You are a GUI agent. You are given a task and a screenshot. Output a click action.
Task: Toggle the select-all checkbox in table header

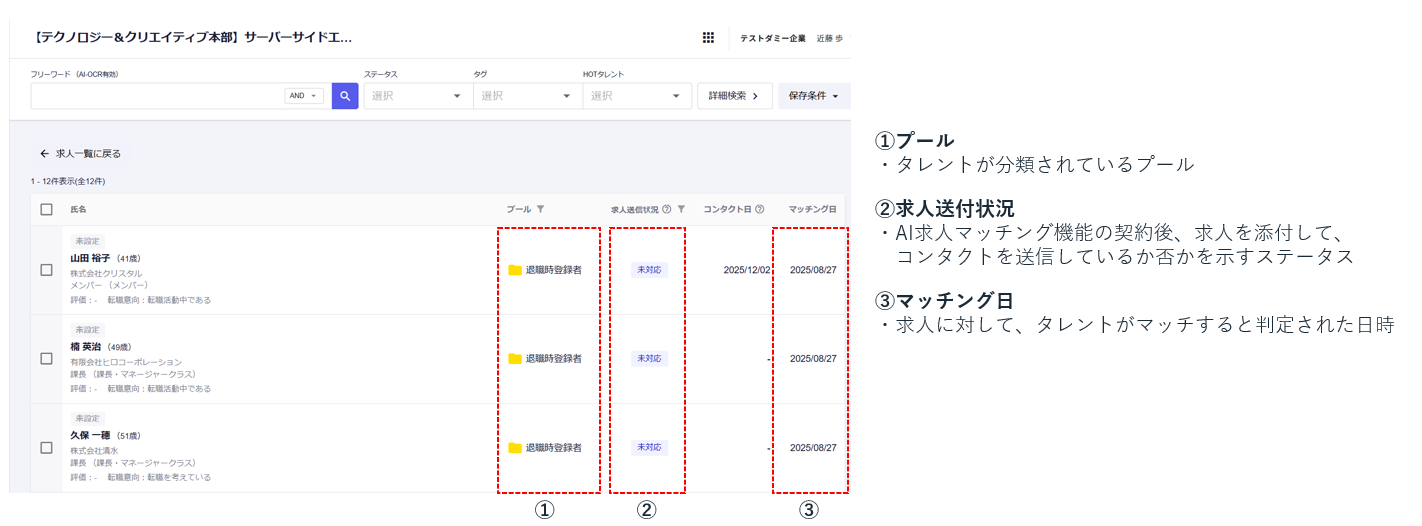46,209
